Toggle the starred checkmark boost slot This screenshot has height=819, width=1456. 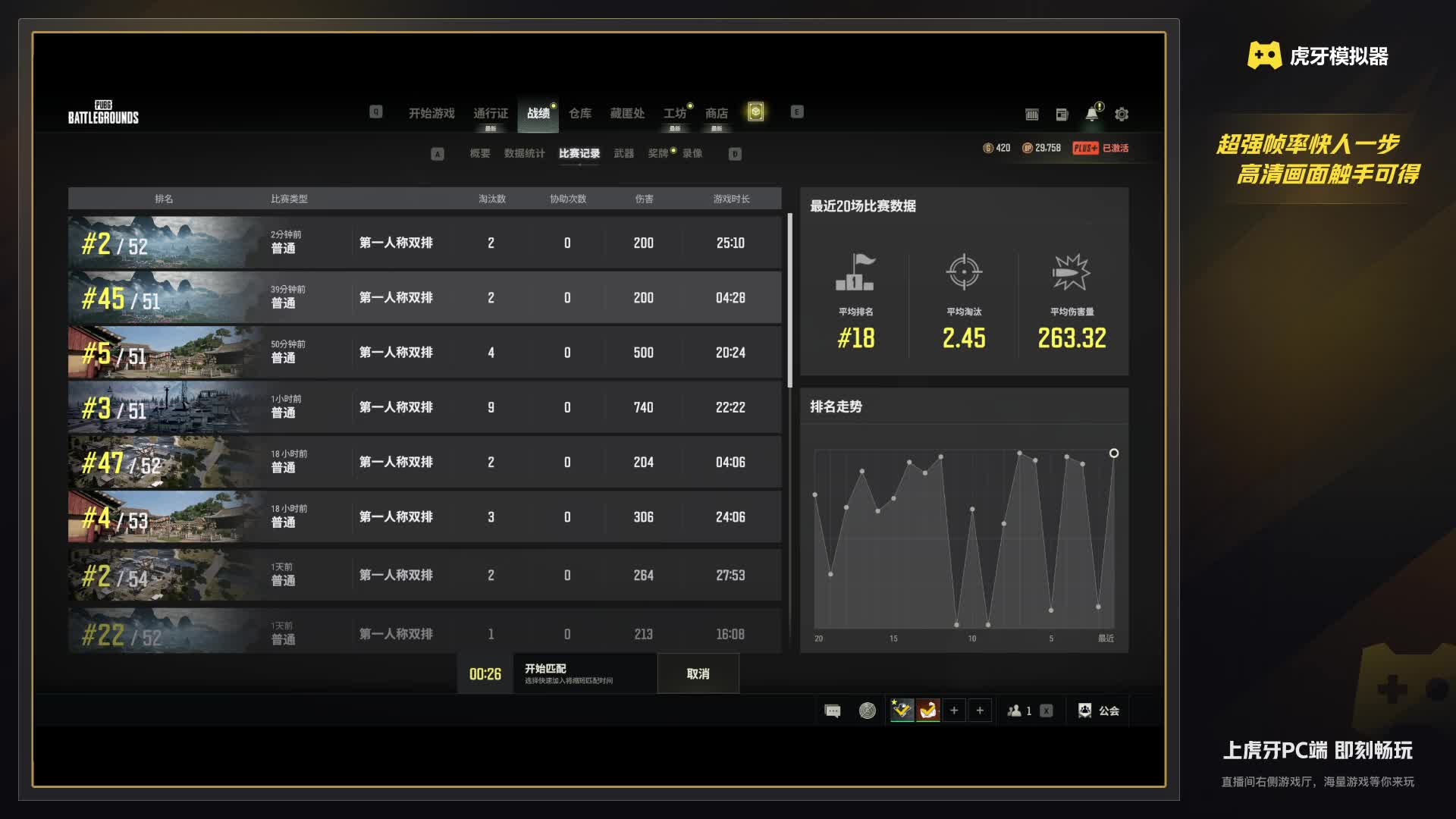[901, 711]
